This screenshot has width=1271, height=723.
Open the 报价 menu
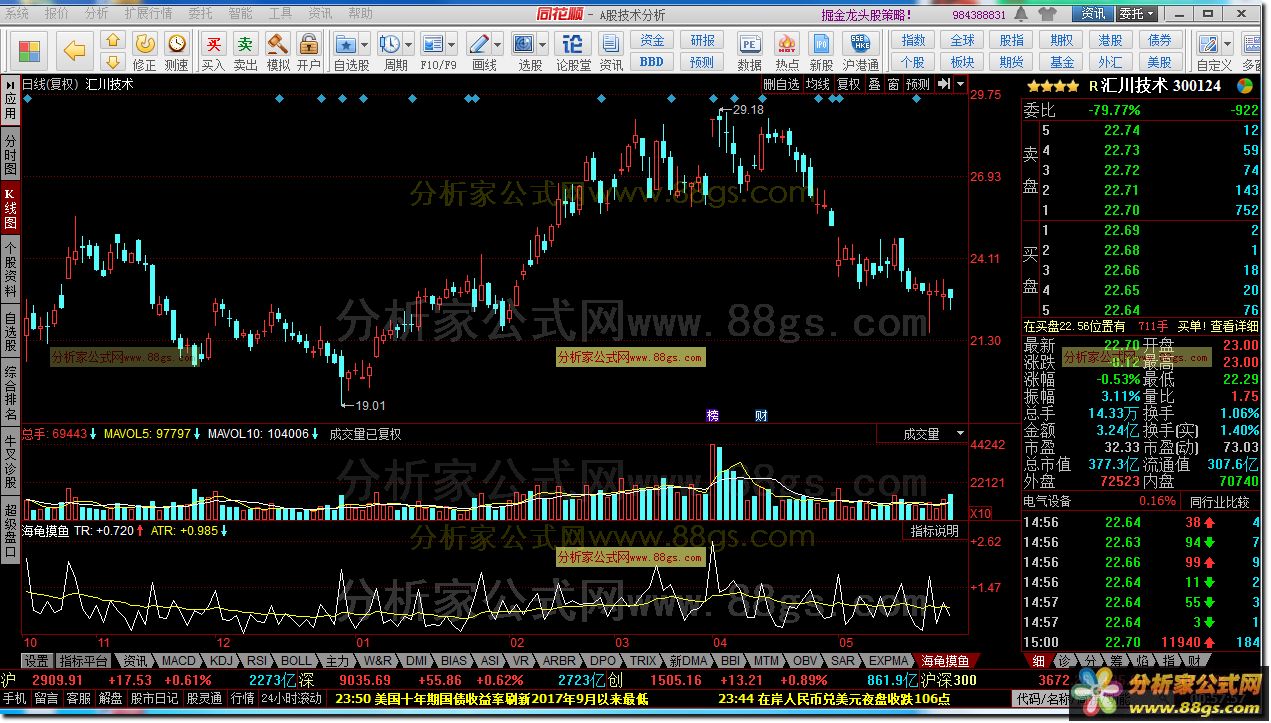pos(57,14)
